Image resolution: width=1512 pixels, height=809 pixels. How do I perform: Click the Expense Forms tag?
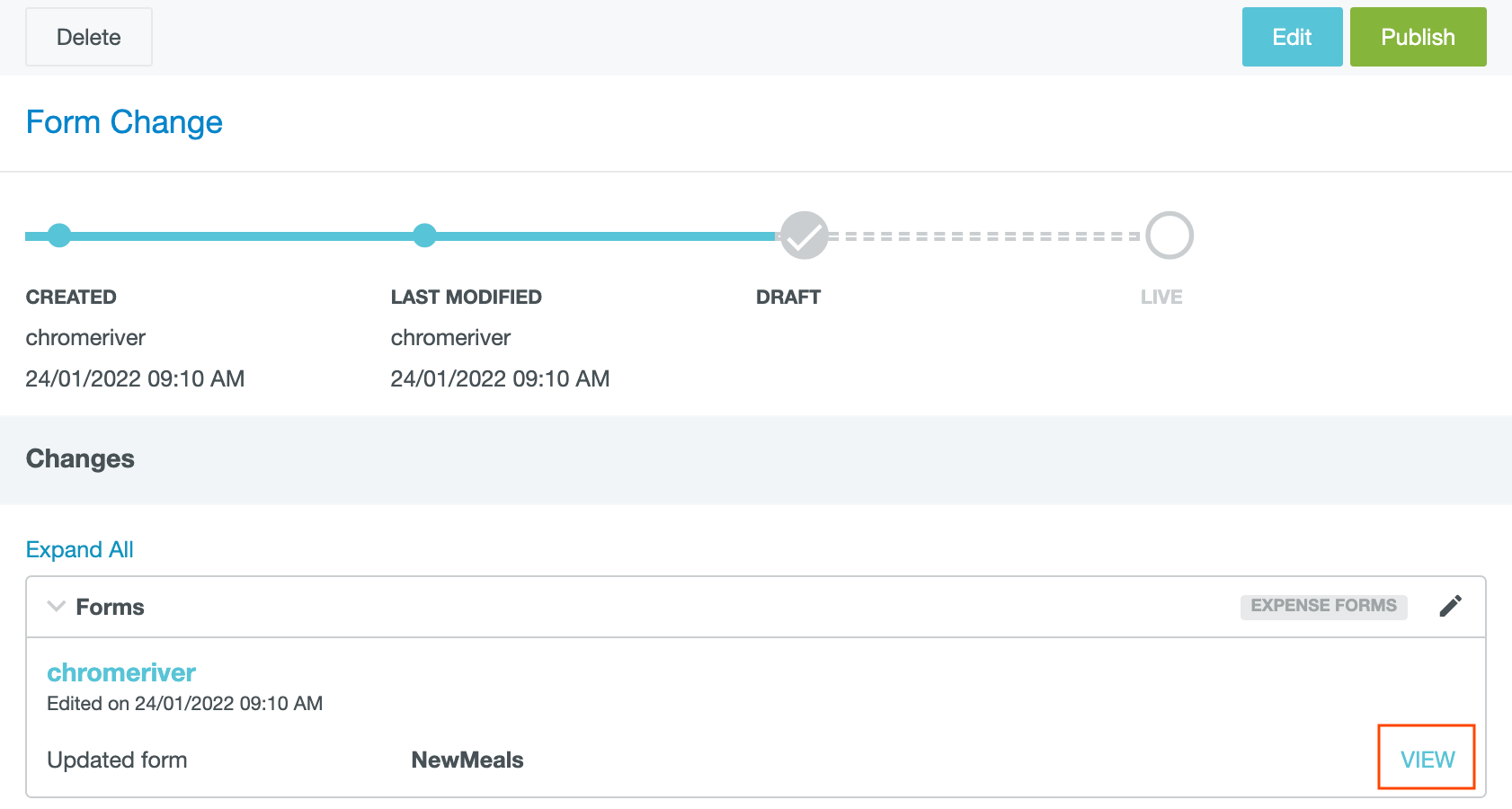1323,606
